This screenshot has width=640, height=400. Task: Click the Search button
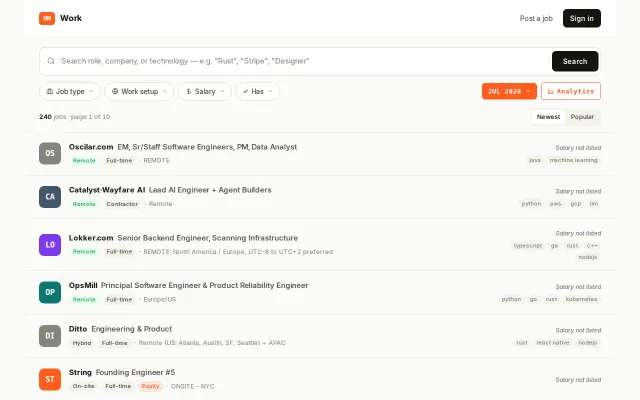click(575, 61)
